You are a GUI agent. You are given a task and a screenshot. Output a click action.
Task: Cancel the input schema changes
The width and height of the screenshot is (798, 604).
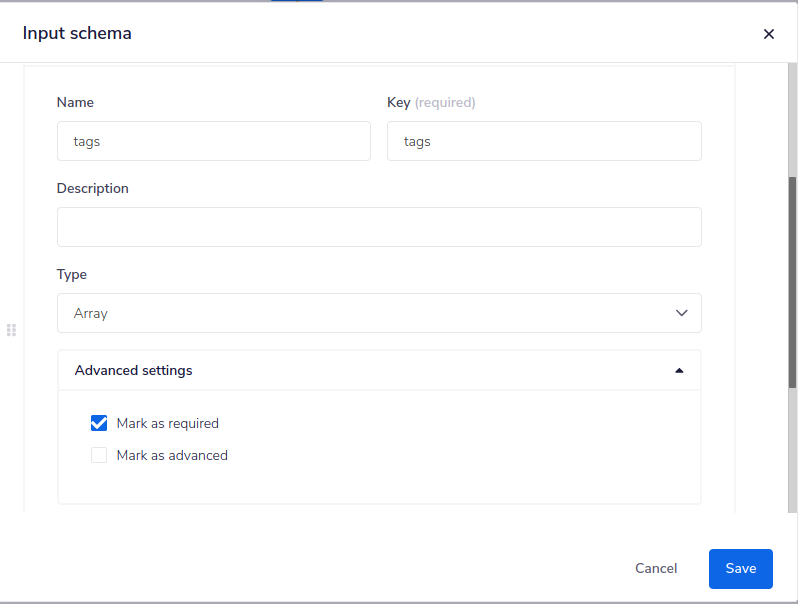coord(656,568)
